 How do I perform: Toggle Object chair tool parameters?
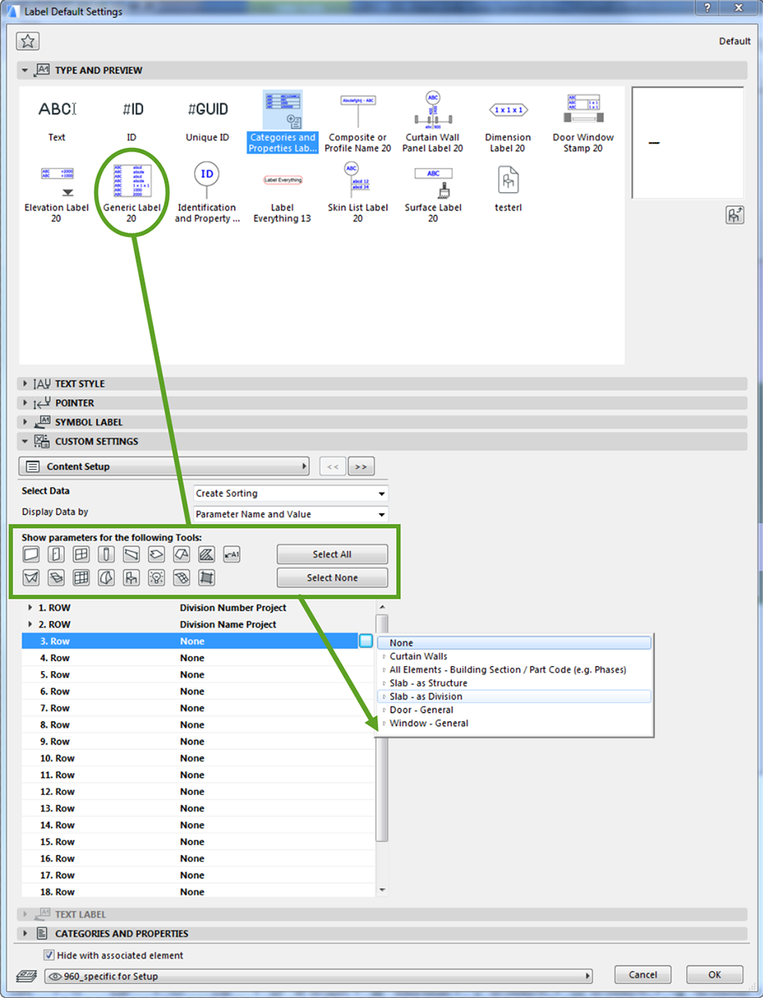click(x=132, y=578)
